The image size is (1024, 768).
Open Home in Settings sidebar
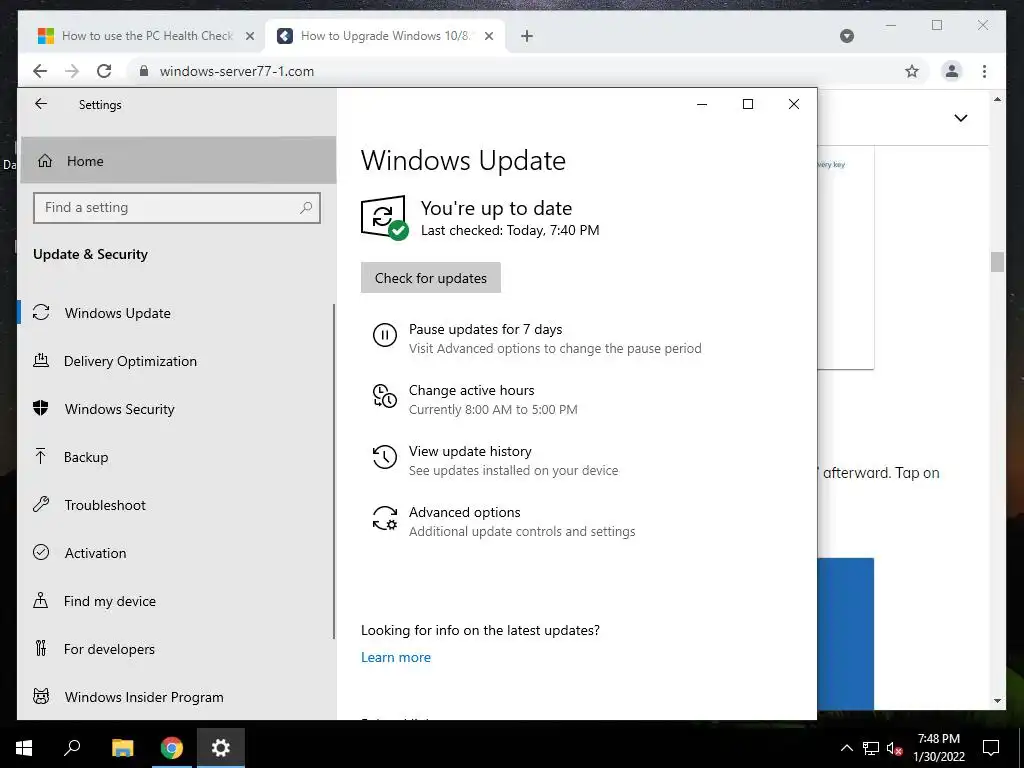coord(178,161)
